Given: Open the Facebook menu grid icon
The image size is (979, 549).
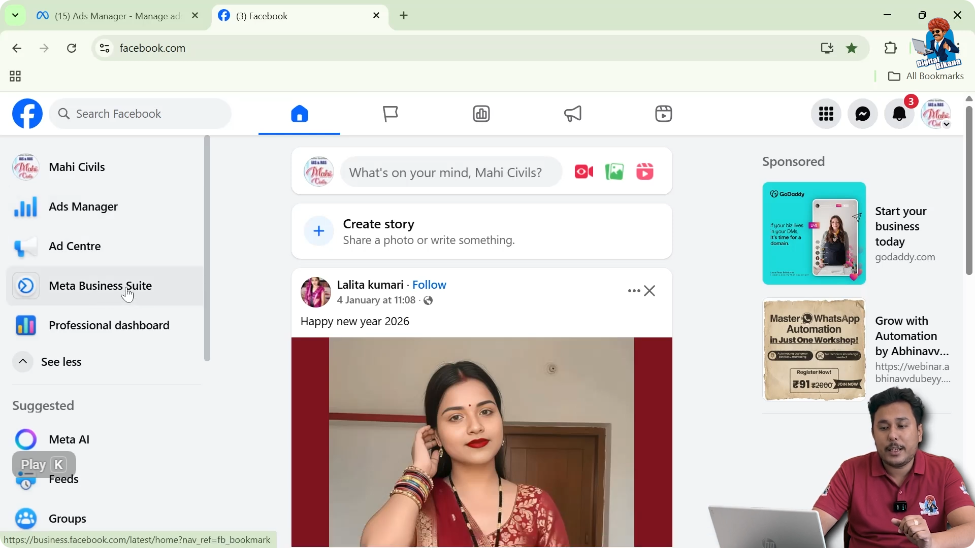Looking at the screenshot, I should click(x=826, y=114).
